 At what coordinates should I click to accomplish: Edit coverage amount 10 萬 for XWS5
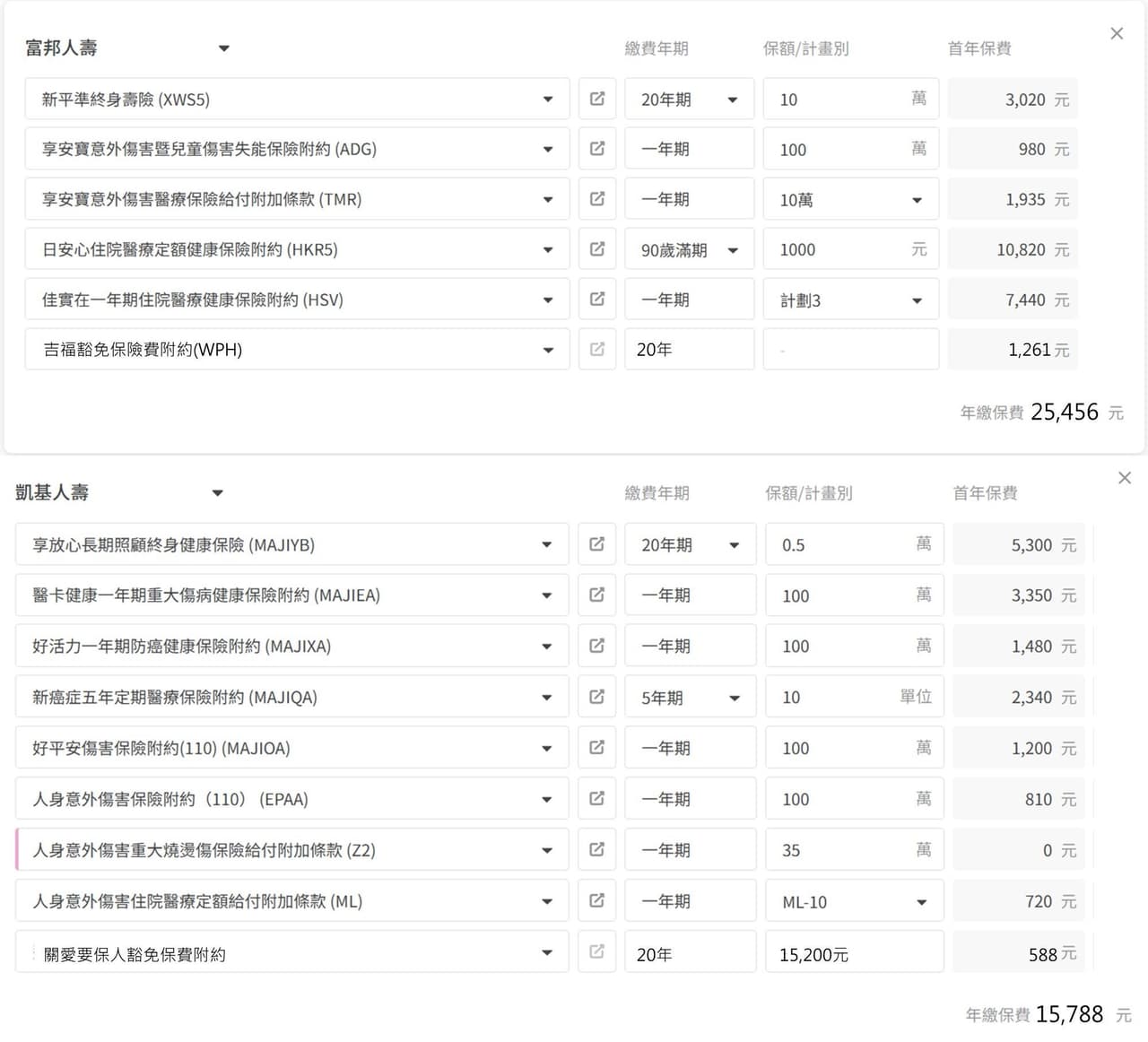pyautogui.click(x=851, y=100)
